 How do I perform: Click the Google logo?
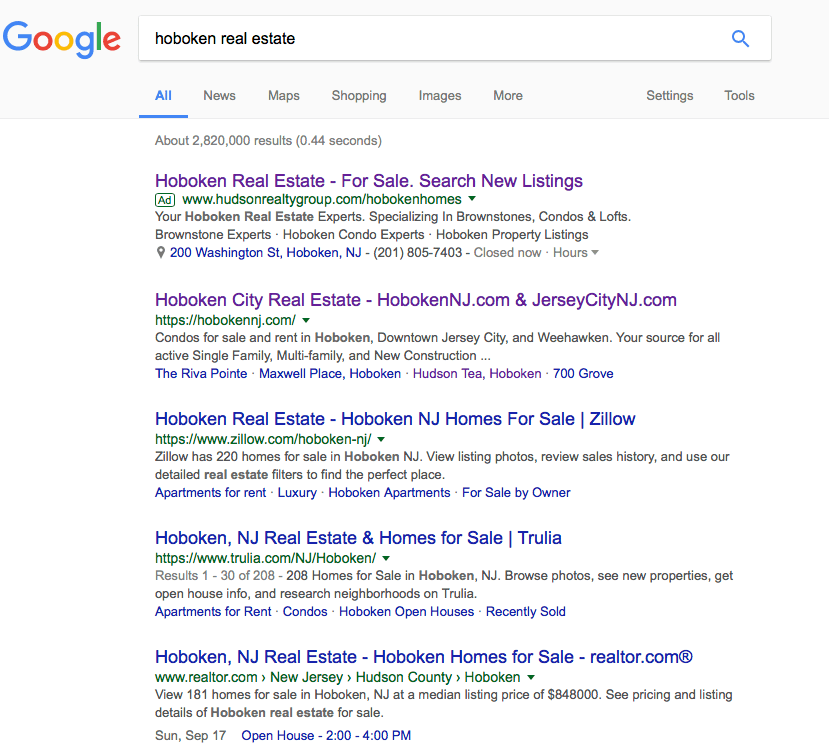(62, 40)
